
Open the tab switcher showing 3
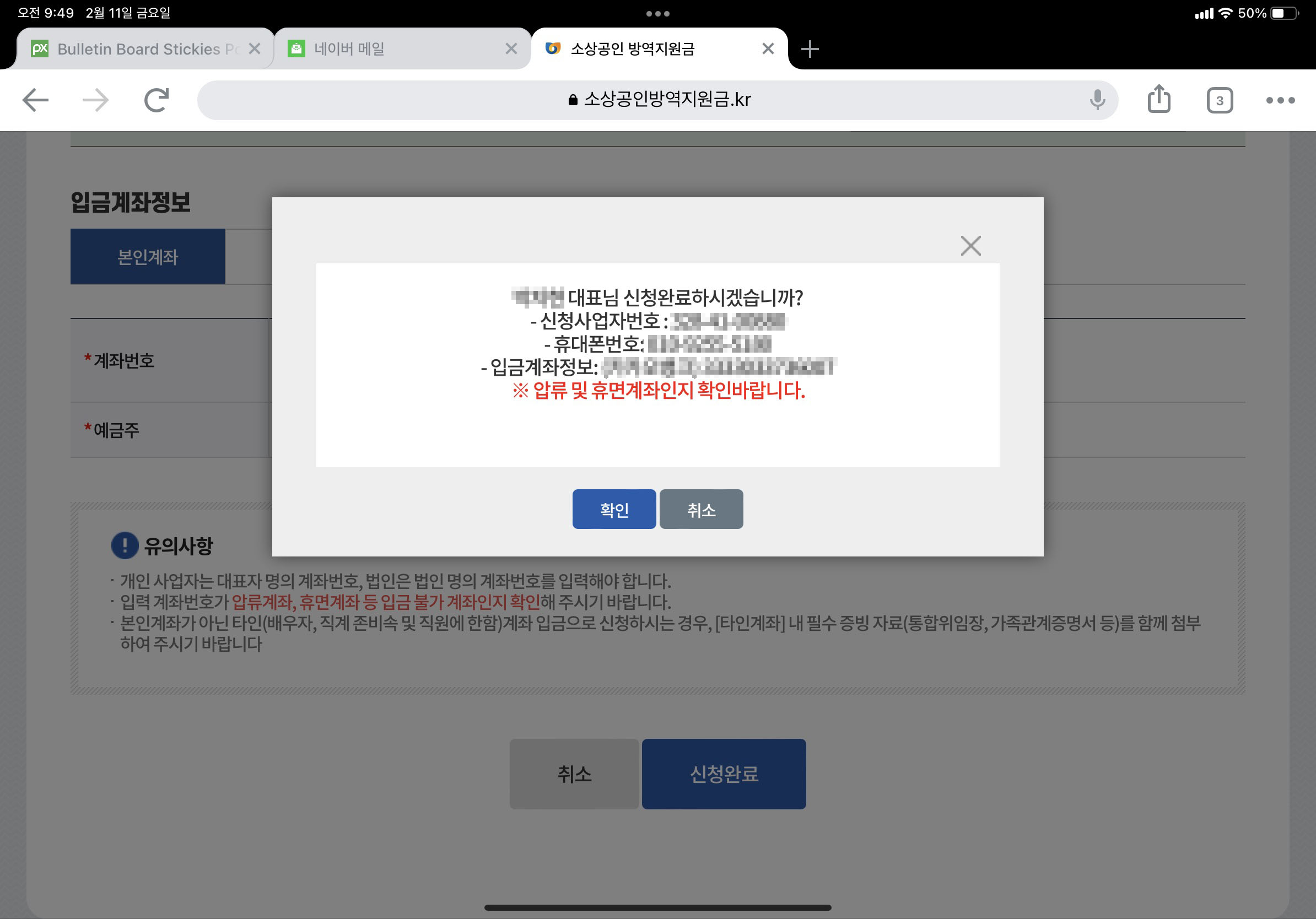(1219, 100)
